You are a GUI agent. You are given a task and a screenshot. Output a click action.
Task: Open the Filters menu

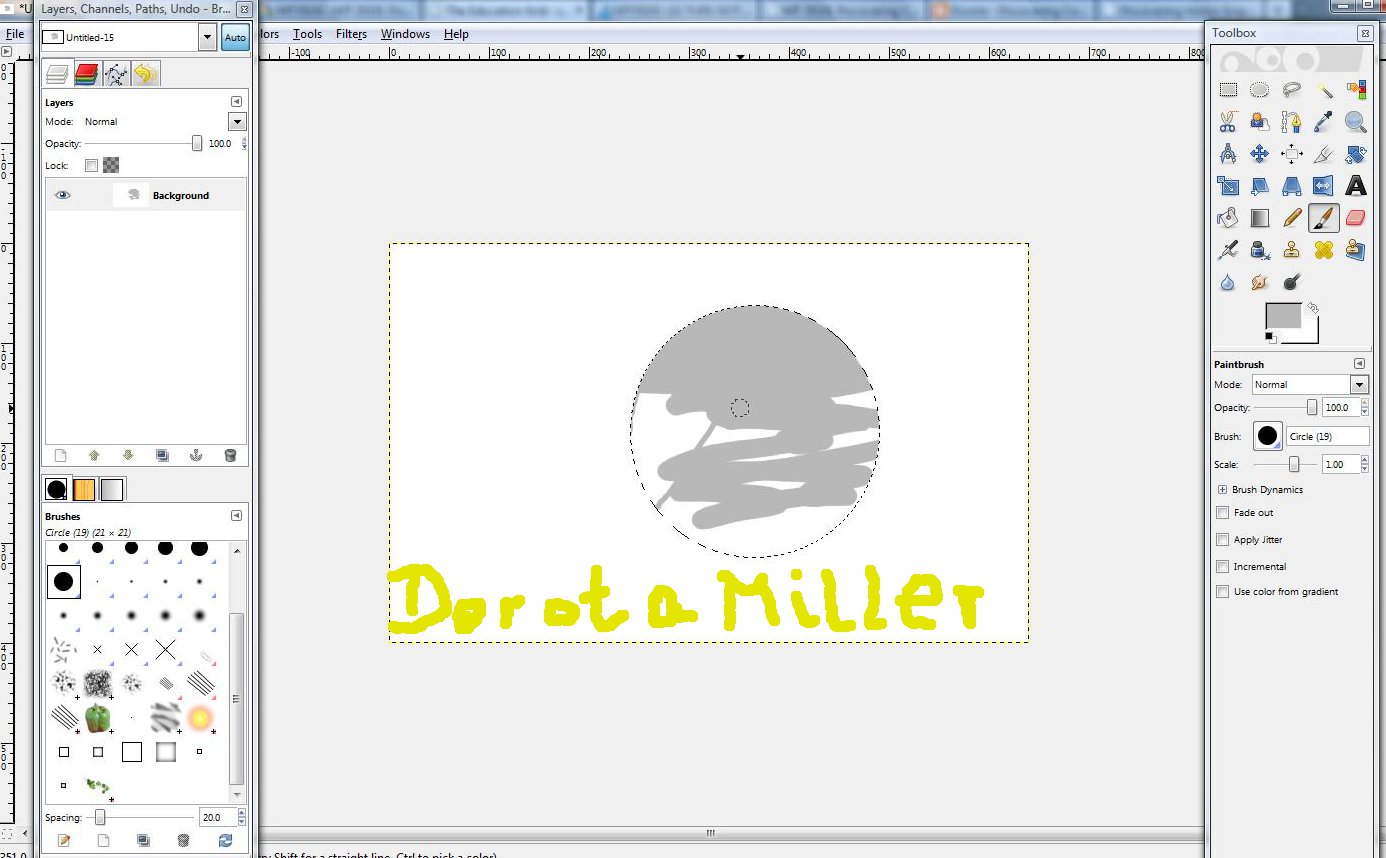[351, 33]
